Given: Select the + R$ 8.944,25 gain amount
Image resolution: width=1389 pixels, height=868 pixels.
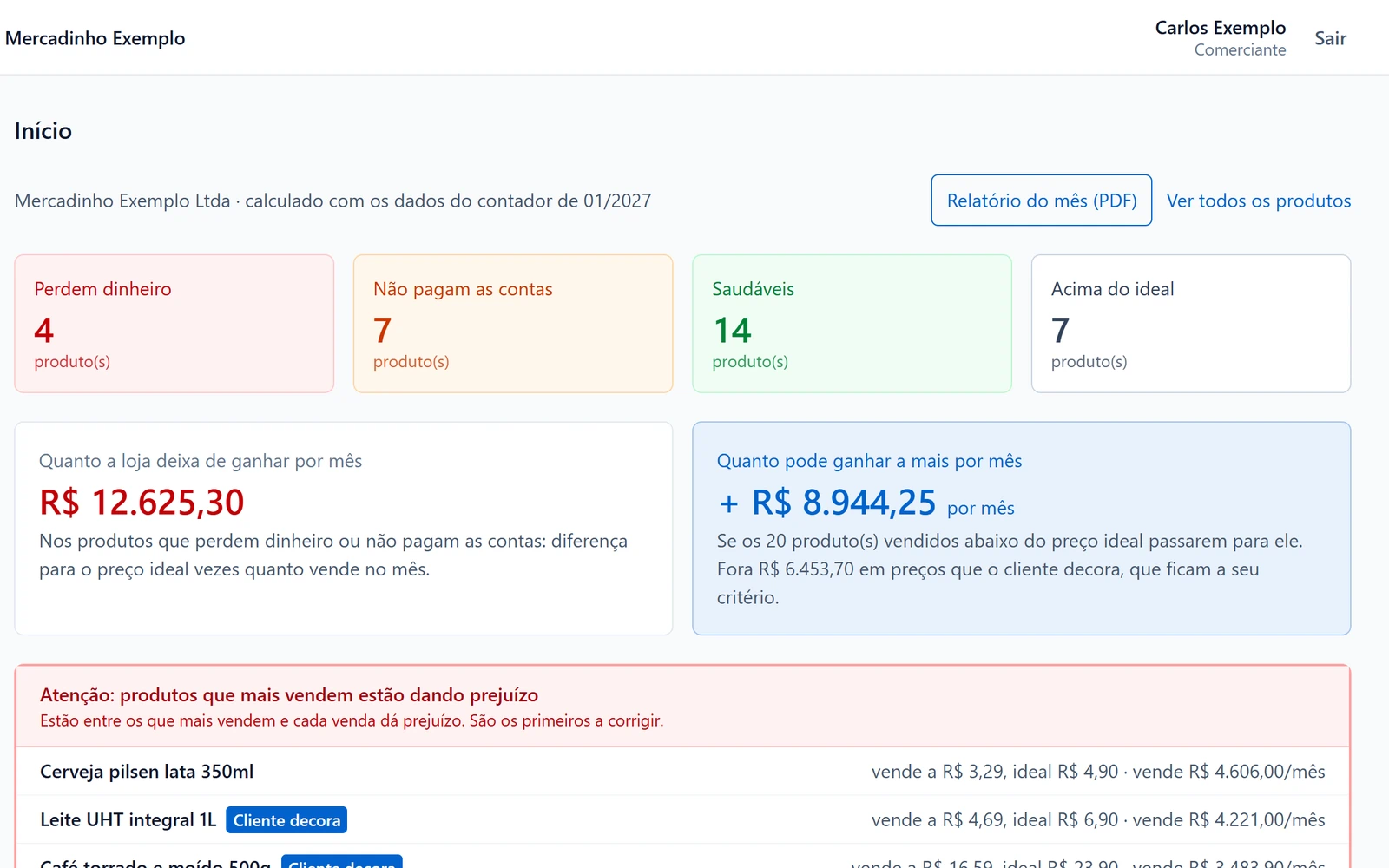Looking at the screenshot, I should [826, 503].
